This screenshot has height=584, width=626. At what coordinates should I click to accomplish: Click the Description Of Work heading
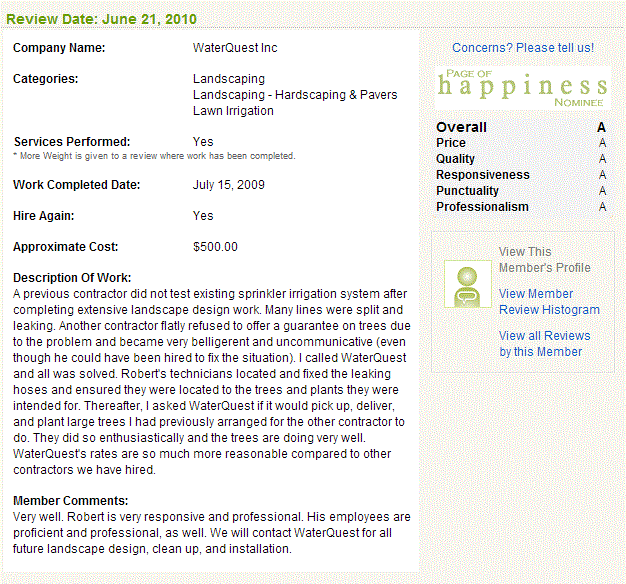(72, 278)
